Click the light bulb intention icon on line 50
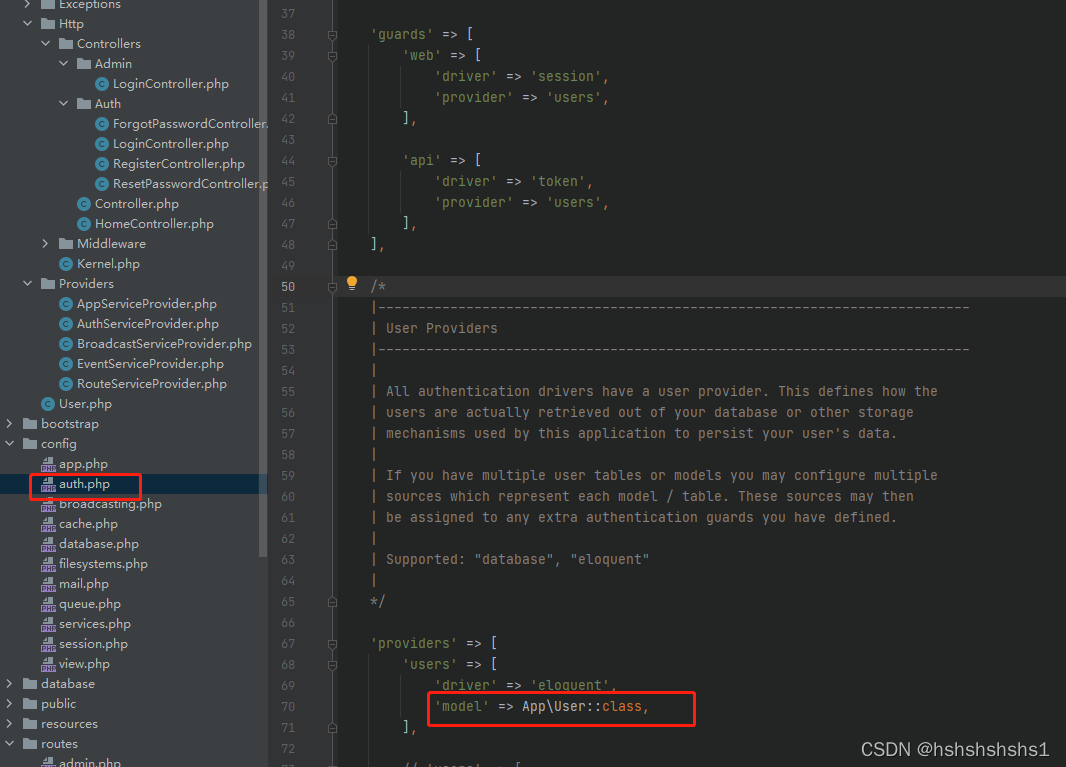This screenshot has height=767, width=1066. (351, 284)
